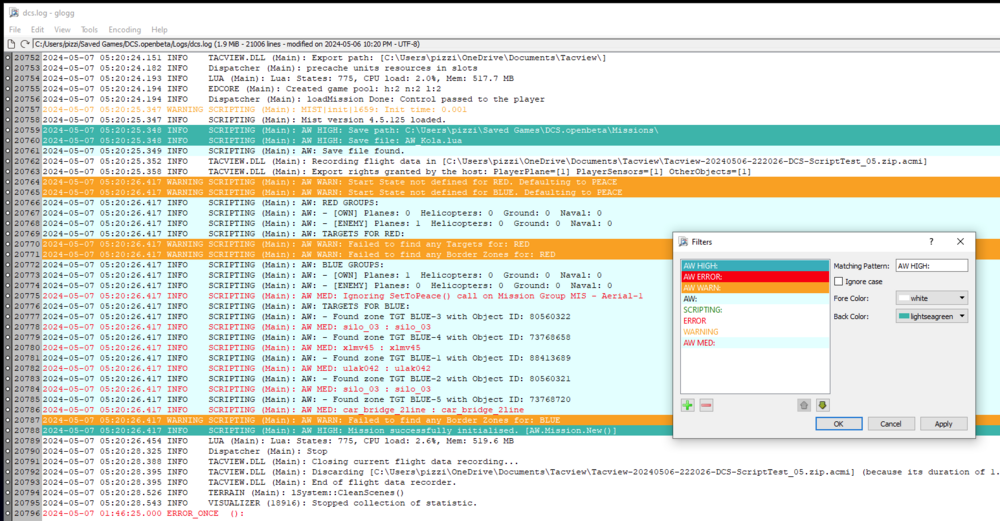Image resolution: width=1000 pixels, height=521 pixels.
Task: Open the Back Color dropdown showing lightseagreen
Action: 932,316
